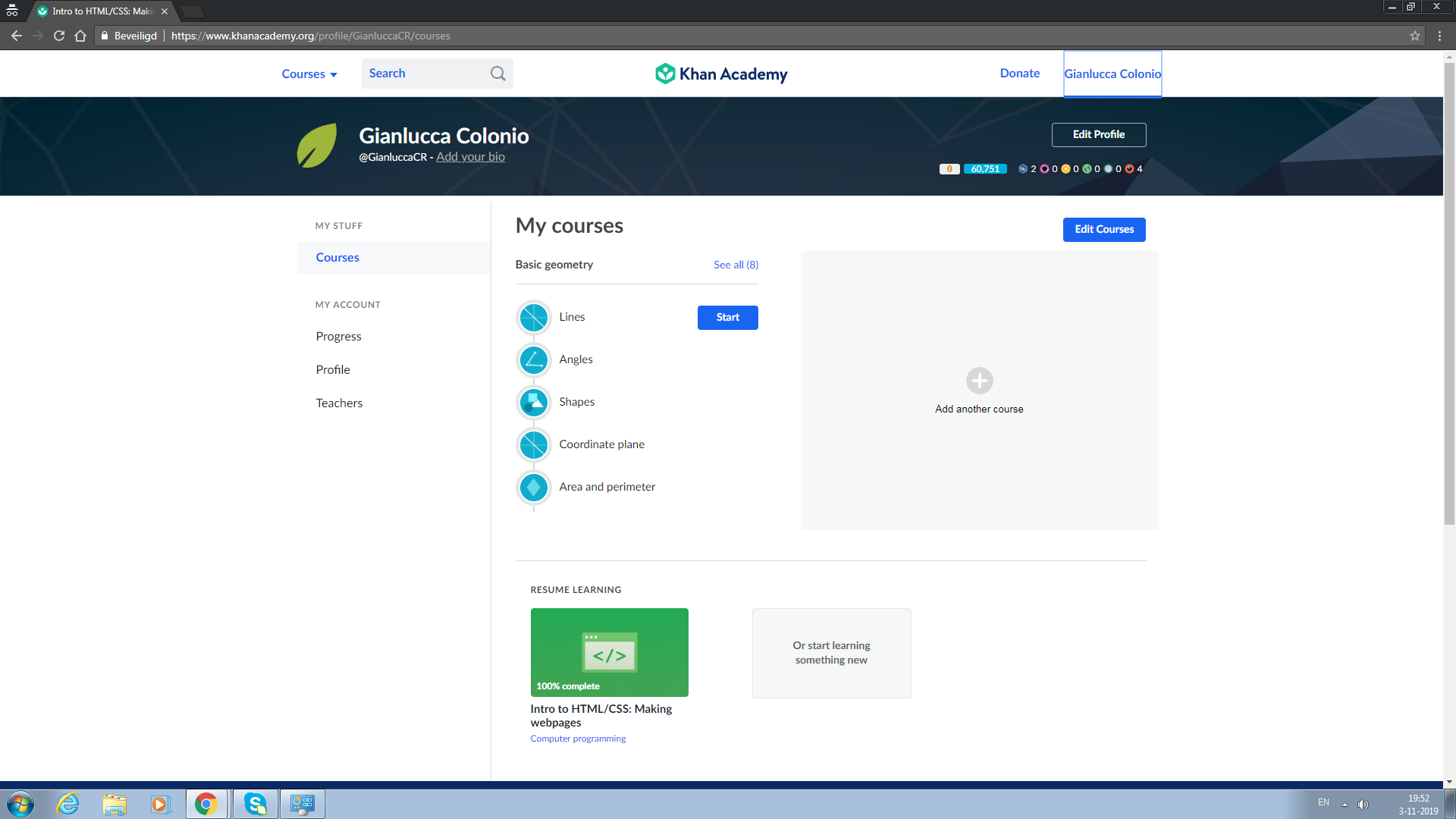Open the Chrome three-dot menu
1456x819 pixels.
[x=1439, y=36]
